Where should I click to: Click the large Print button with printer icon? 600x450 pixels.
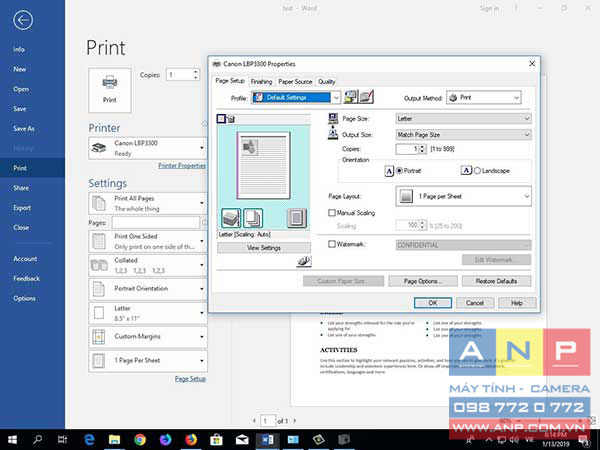[110, 90]
